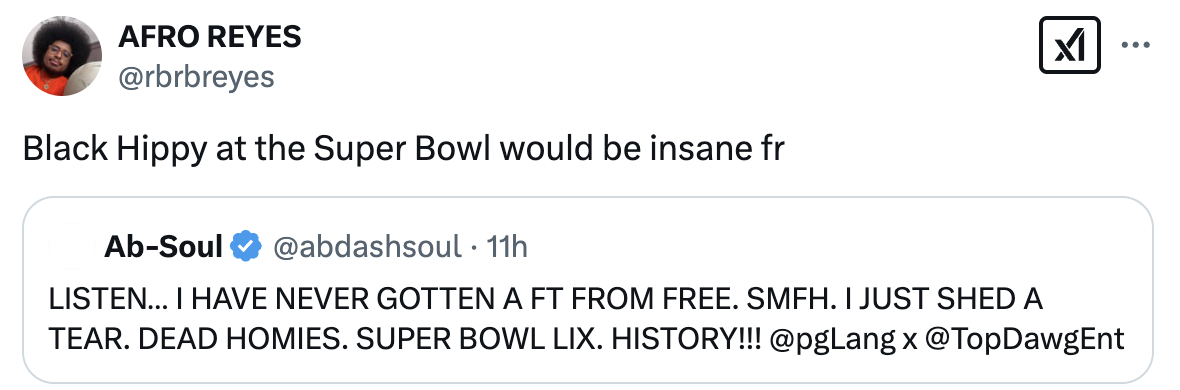The width and height of the screenshot is (1180, 390).
Task: Click the @abdashsoul handle in the quote
Action: pyautogui.click(x=366, y=246)
